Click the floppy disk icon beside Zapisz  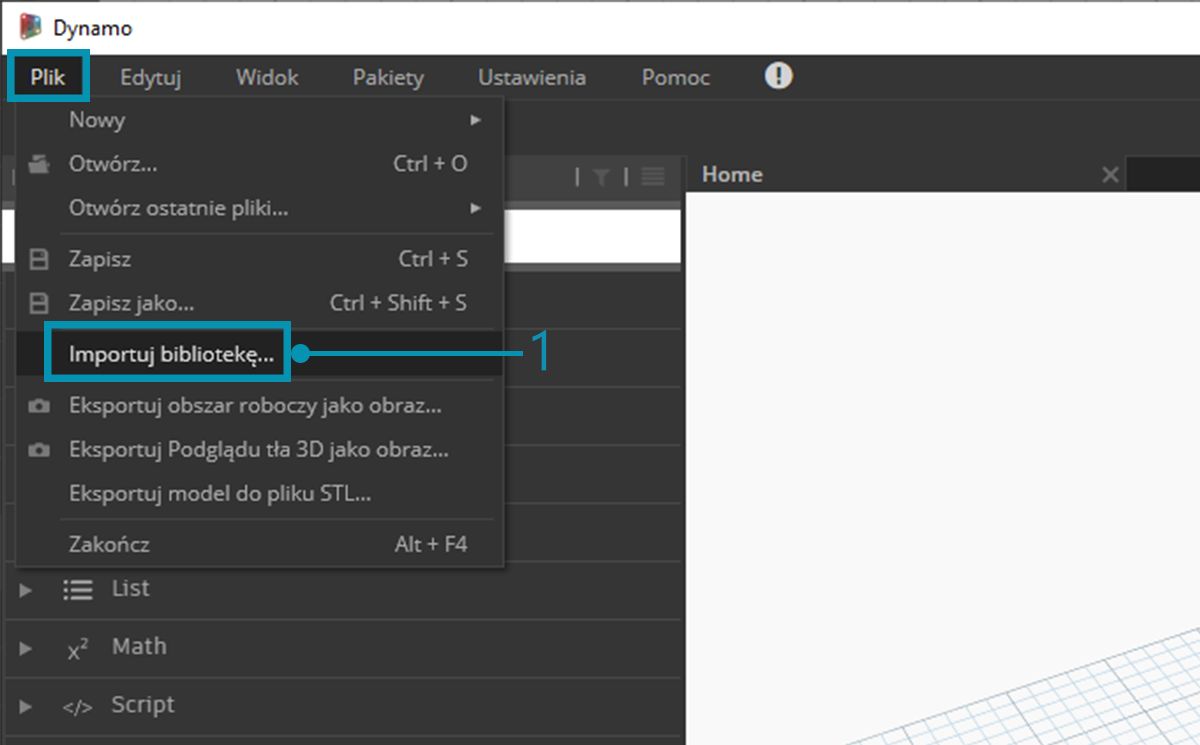coord(39,260)
